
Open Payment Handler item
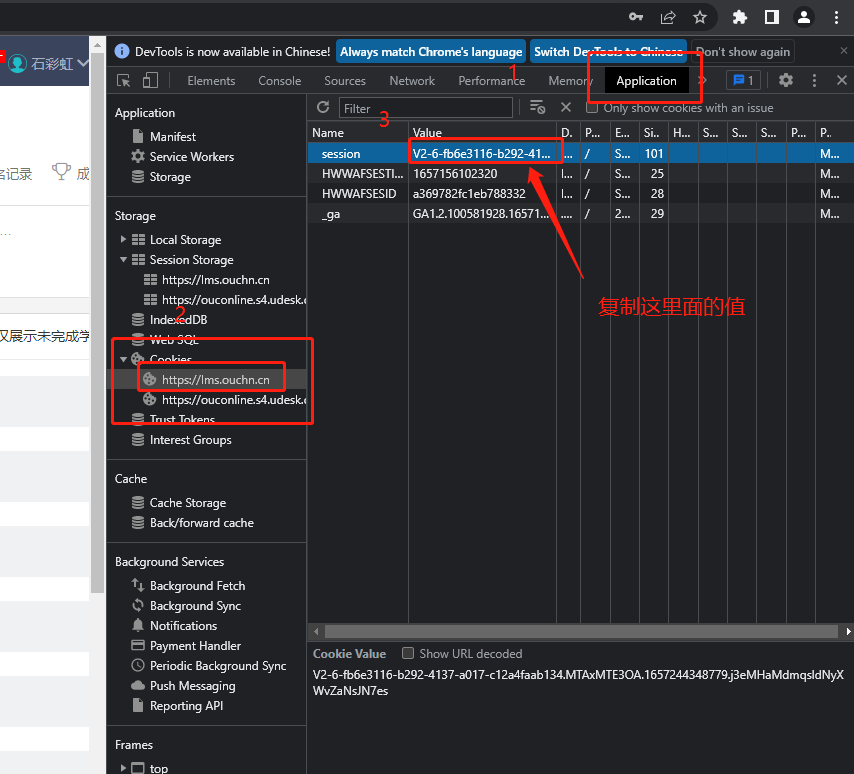coord(195,646)
